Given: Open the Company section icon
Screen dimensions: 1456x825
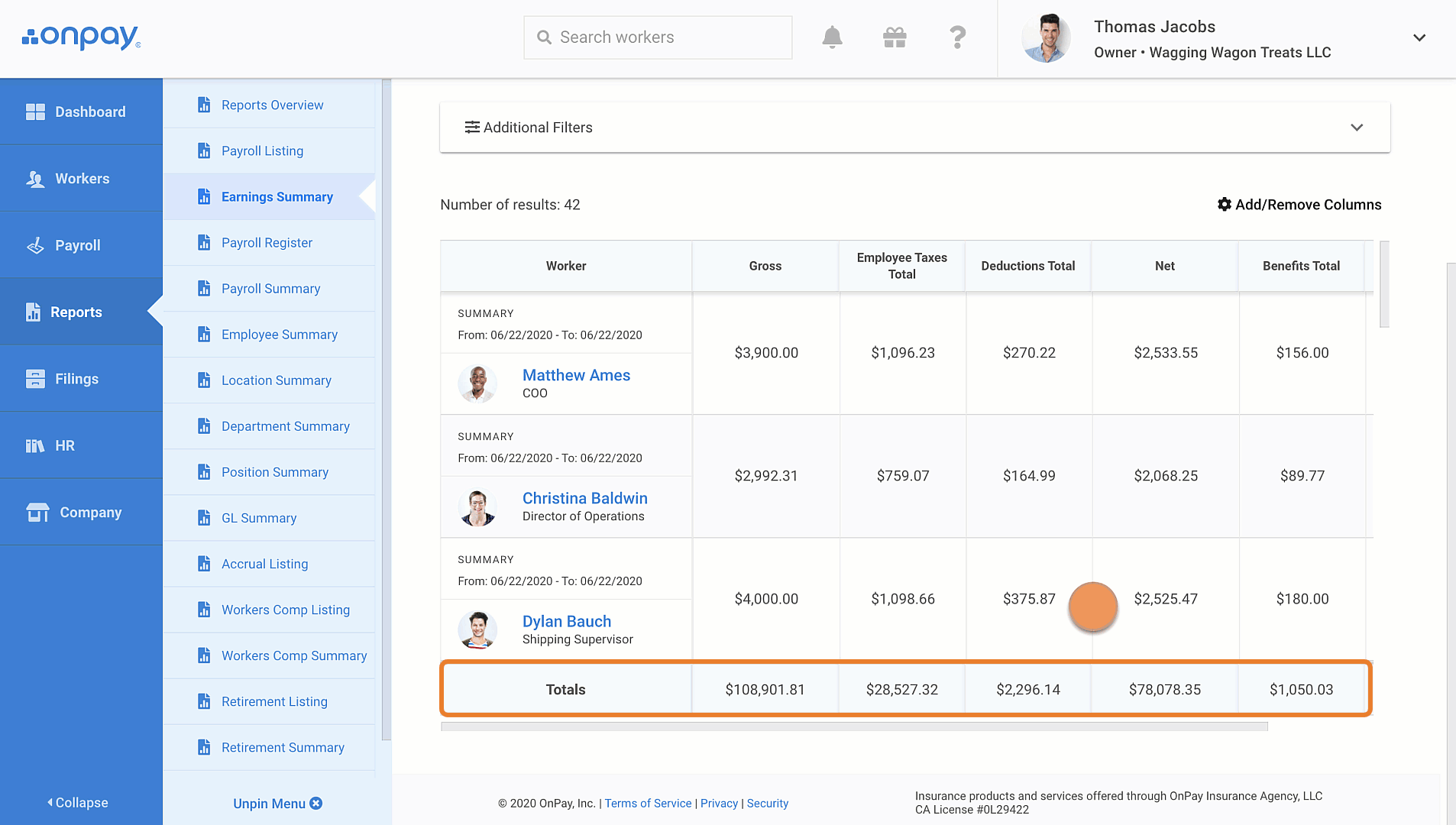Looking at the screenshot, I should (35, 512).
